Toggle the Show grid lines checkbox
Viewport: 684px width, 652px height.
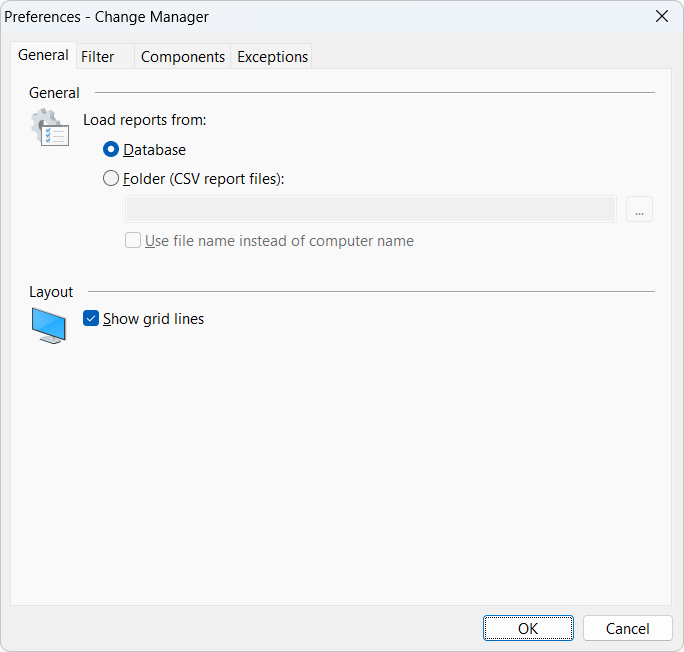pos(92,319)
